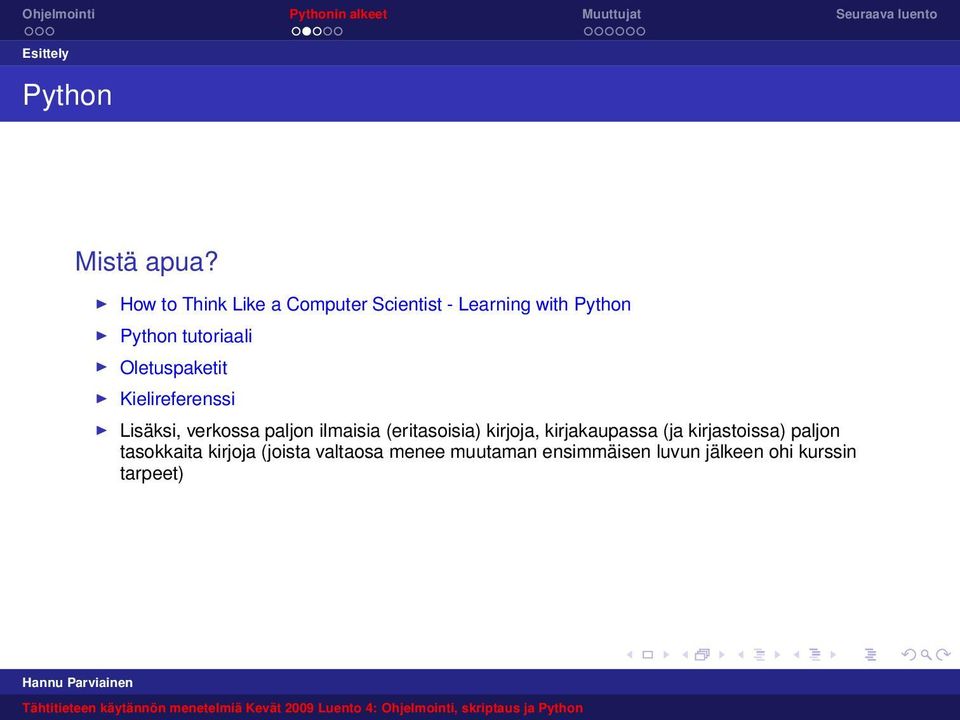
Task: Select the middle slide dot under Ohjelmointi
Action: pos(39,31)
